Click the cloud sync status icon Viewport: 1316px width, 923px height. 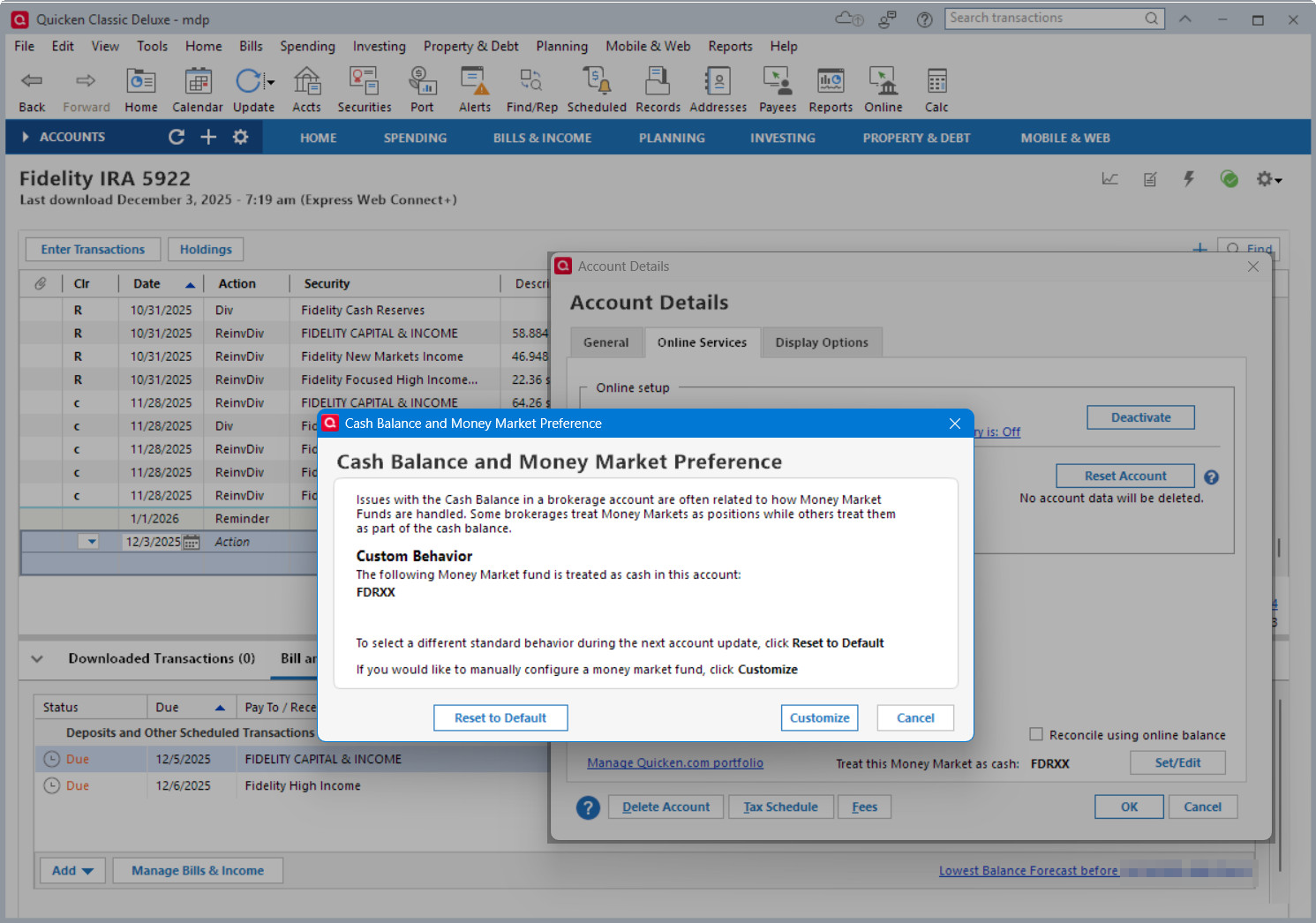[849, 19]
